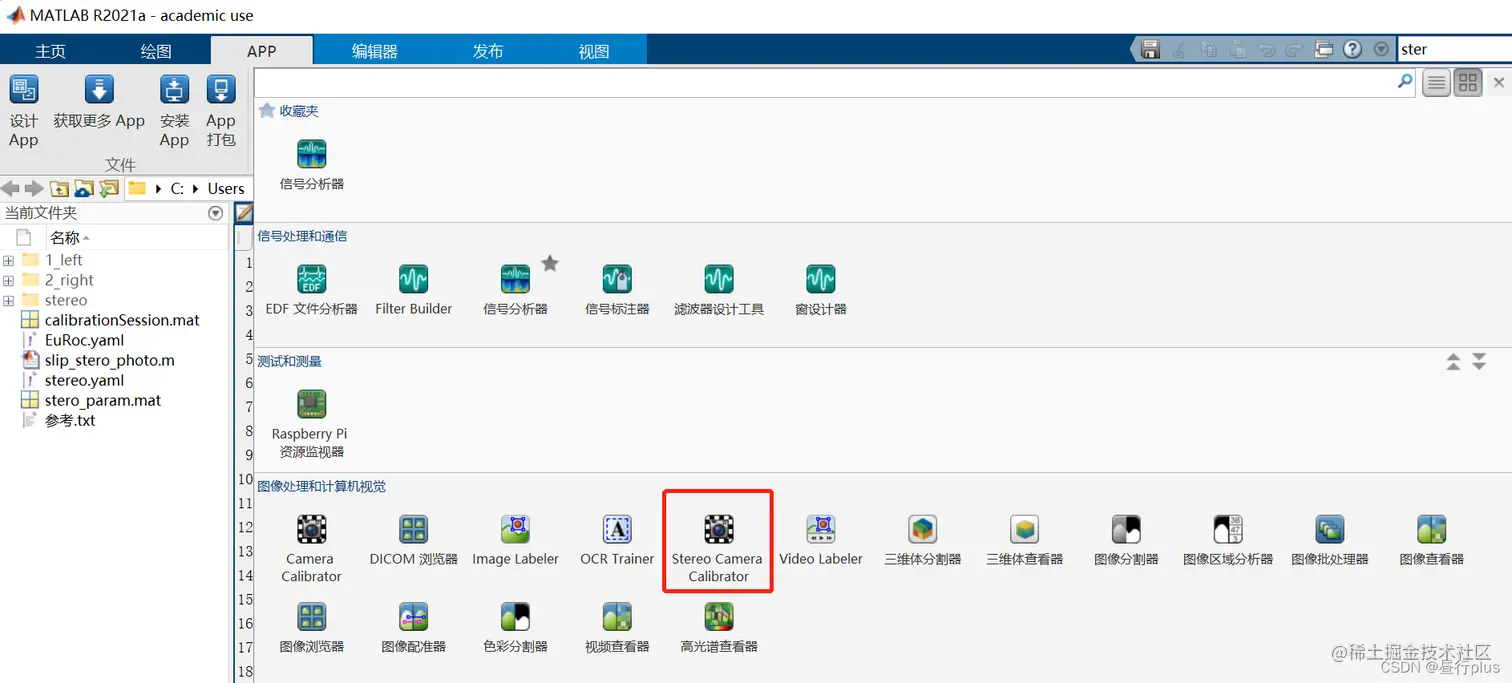This screenshot has width=1512, height=683.
Task: Go up one folder level
Action: 60,188
